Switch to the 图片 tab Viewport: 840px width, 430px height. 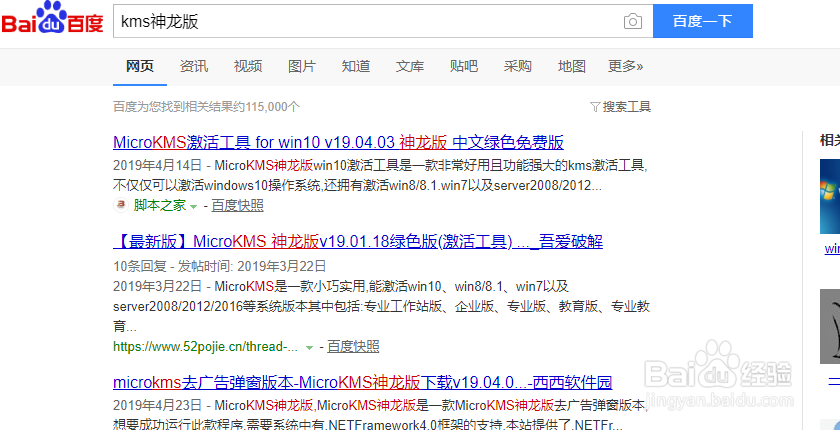coord(302,66)
